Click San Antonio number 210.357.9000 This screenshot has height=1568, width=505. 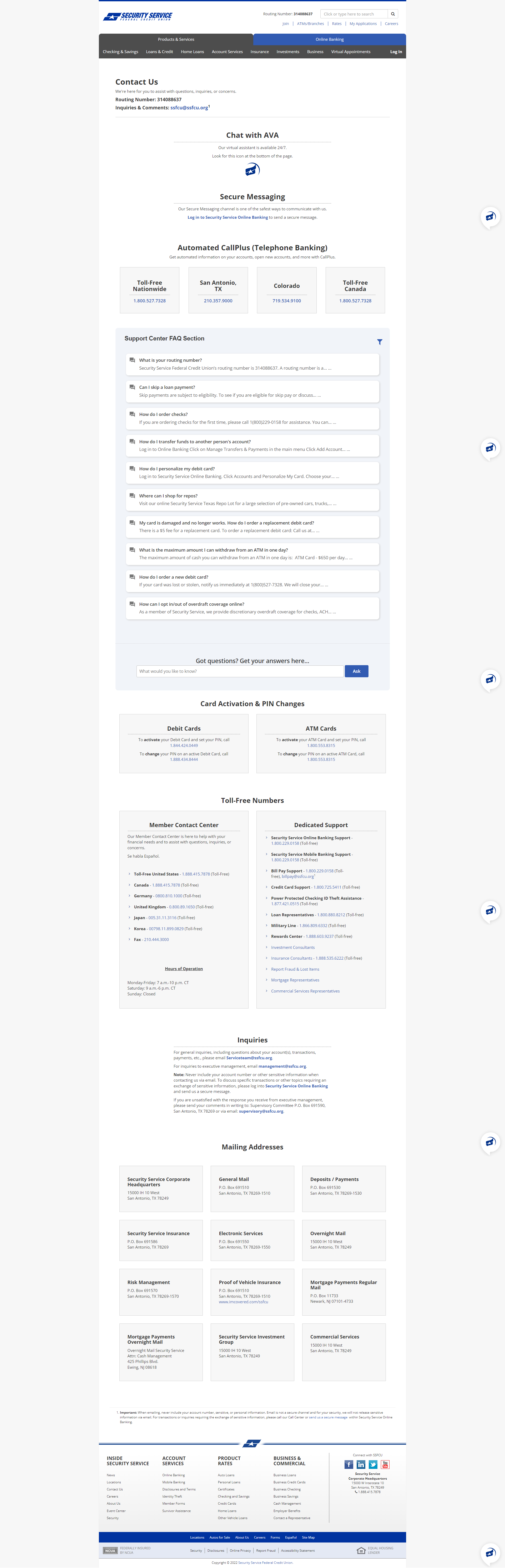pos(218,301)
